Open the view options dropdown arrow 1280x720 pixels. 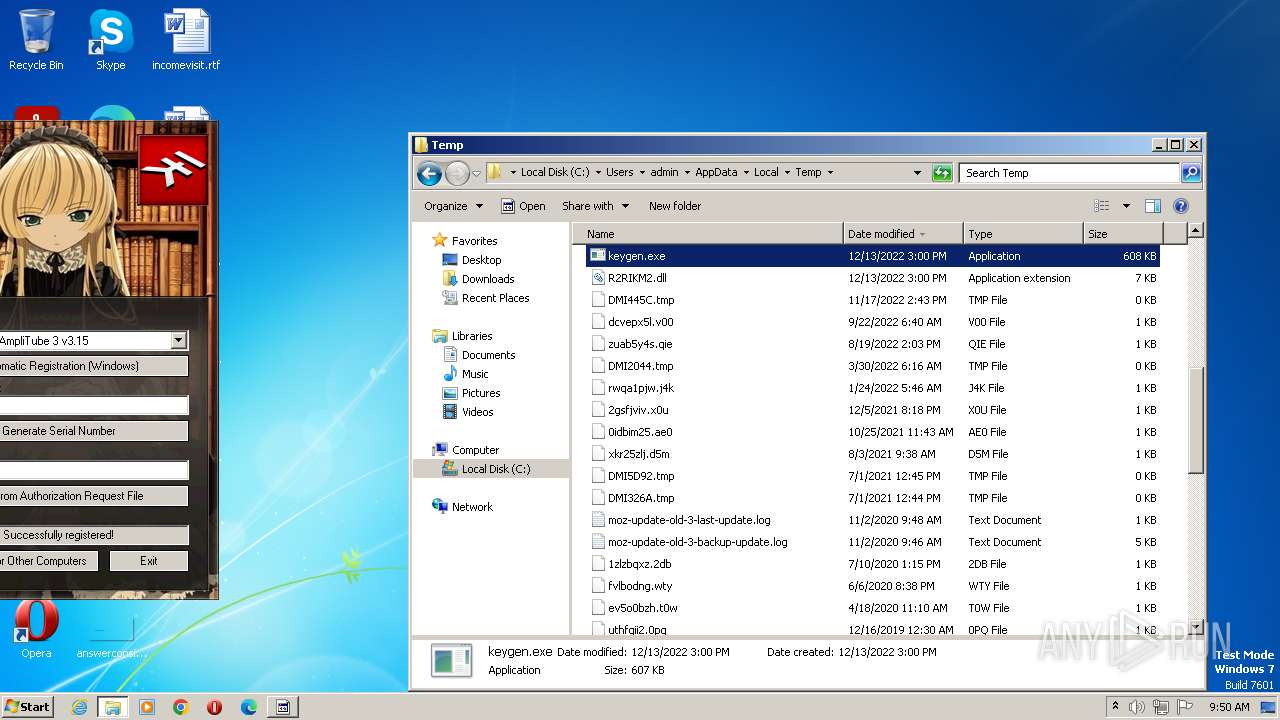click(1126, 206)
